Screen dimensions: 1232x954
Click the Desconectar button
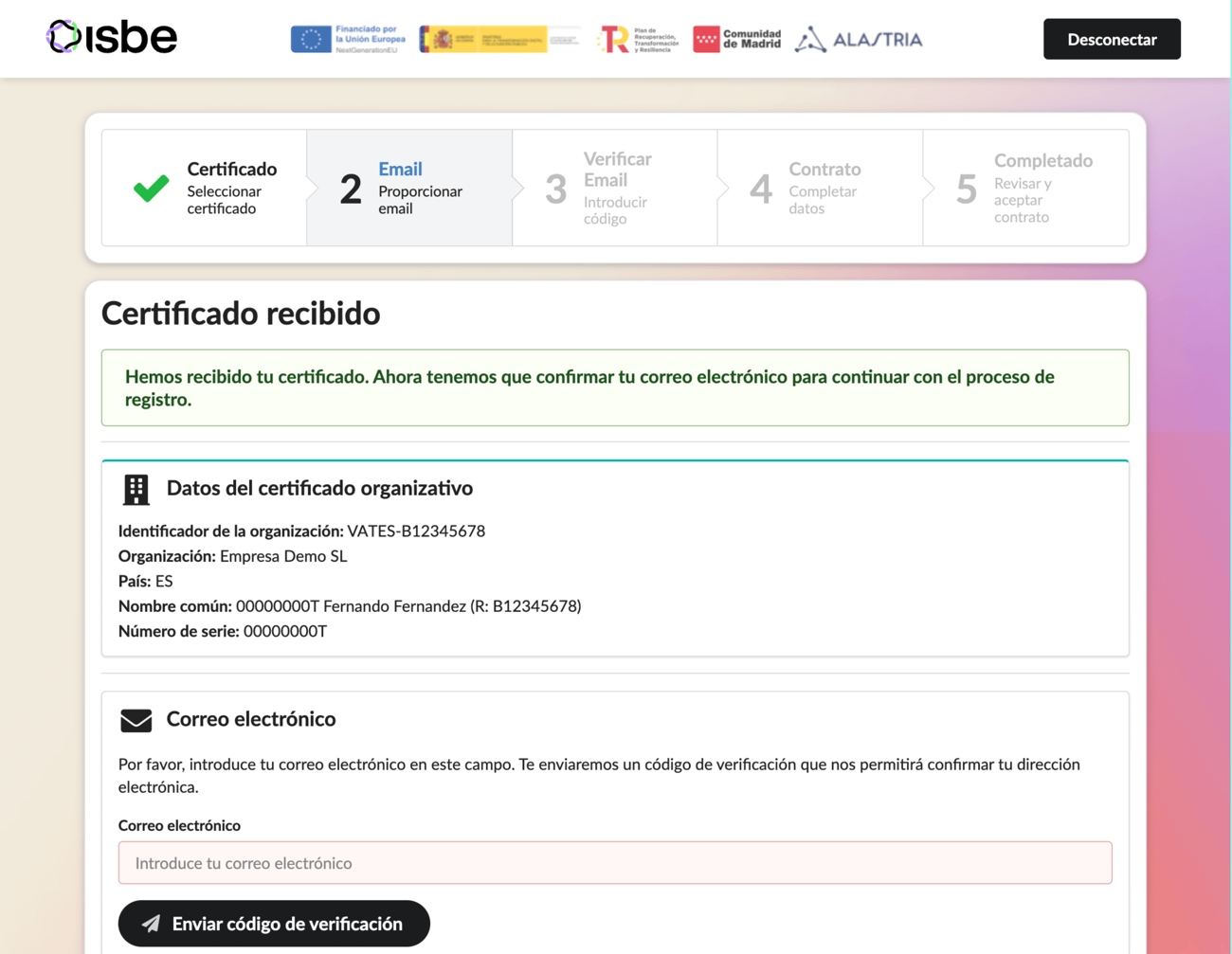coord(1112,39)
